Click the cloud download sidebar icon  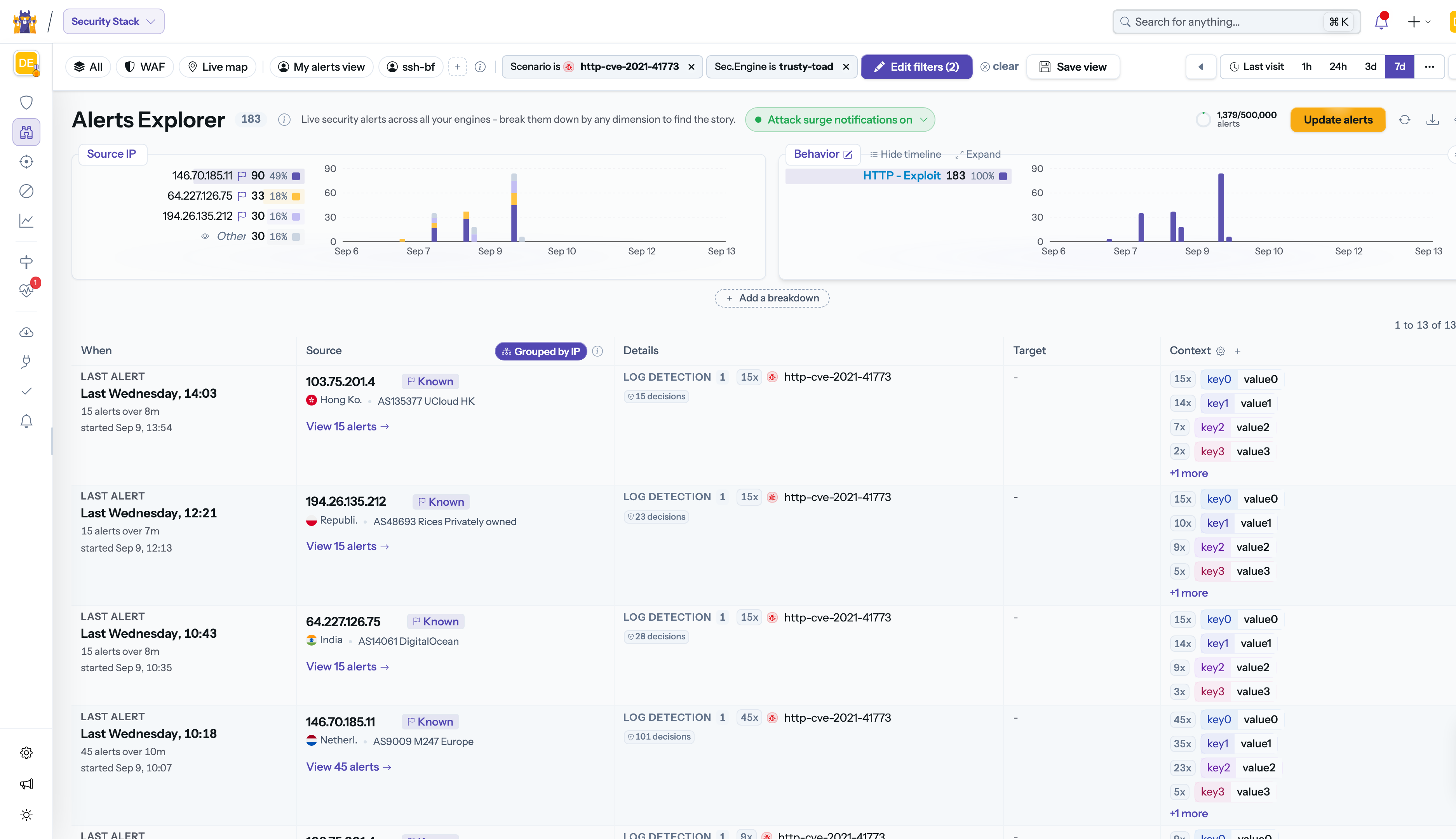click(26, 332)
